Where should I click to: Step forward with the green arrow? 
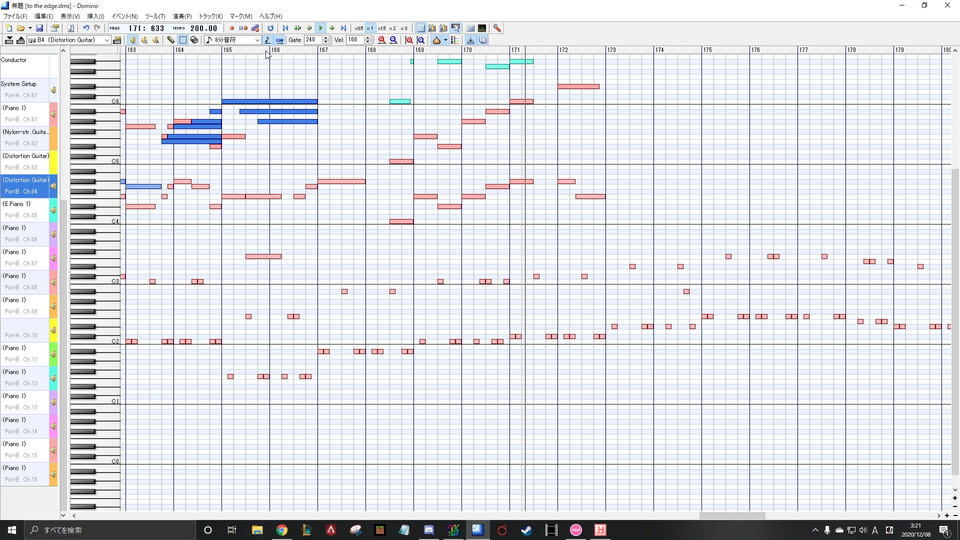coord(332,28)
